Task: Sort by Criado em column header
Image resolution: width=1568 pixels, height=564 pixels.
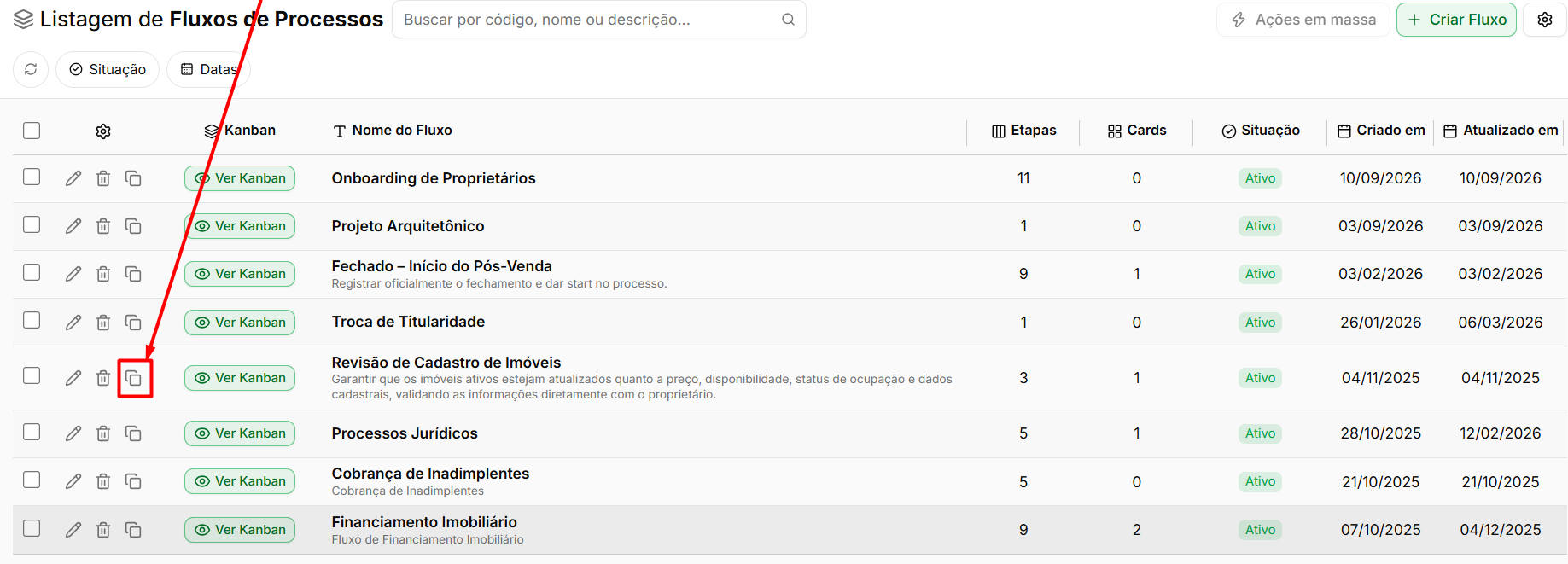Action: point(1381,131)
